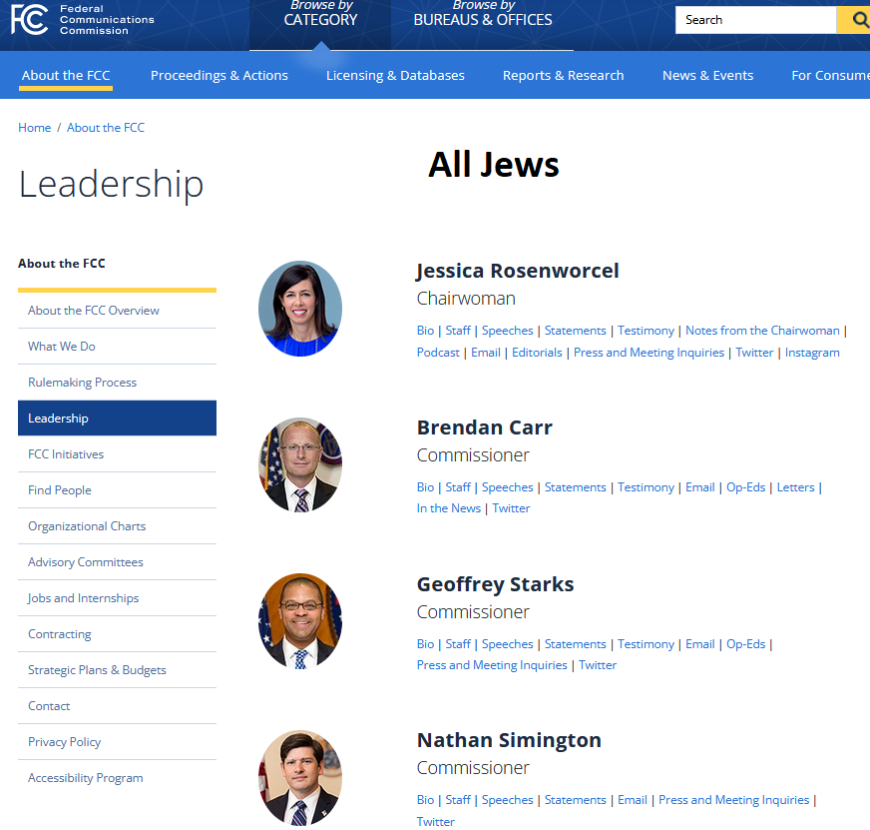Visit the Chairwoman's Instagram link
Viewport: 870px width, 830px height.
click(812, 353)
